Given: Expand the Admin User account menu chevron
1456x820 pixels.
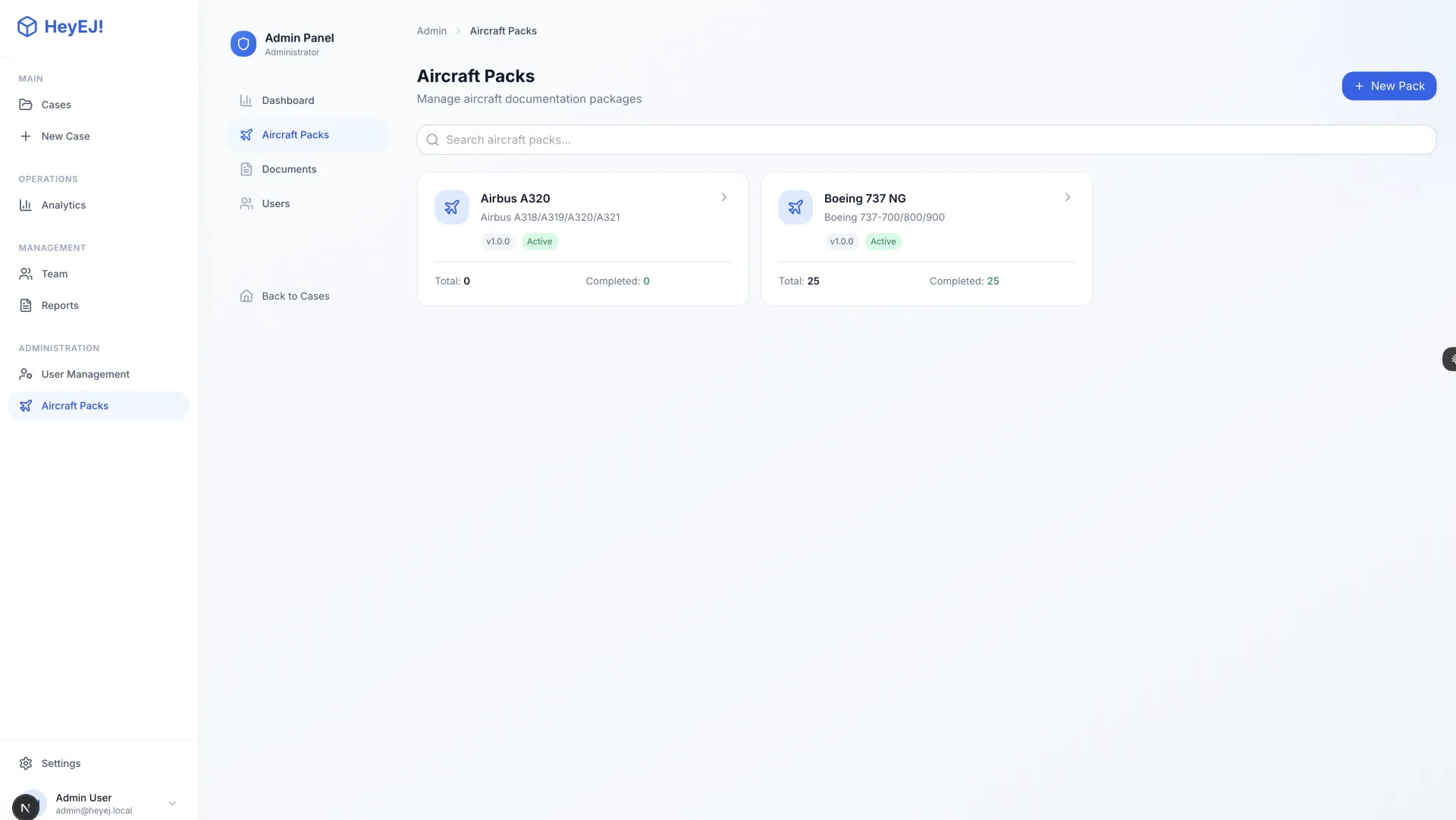Looking at the screenshot, I should [172, 803].
